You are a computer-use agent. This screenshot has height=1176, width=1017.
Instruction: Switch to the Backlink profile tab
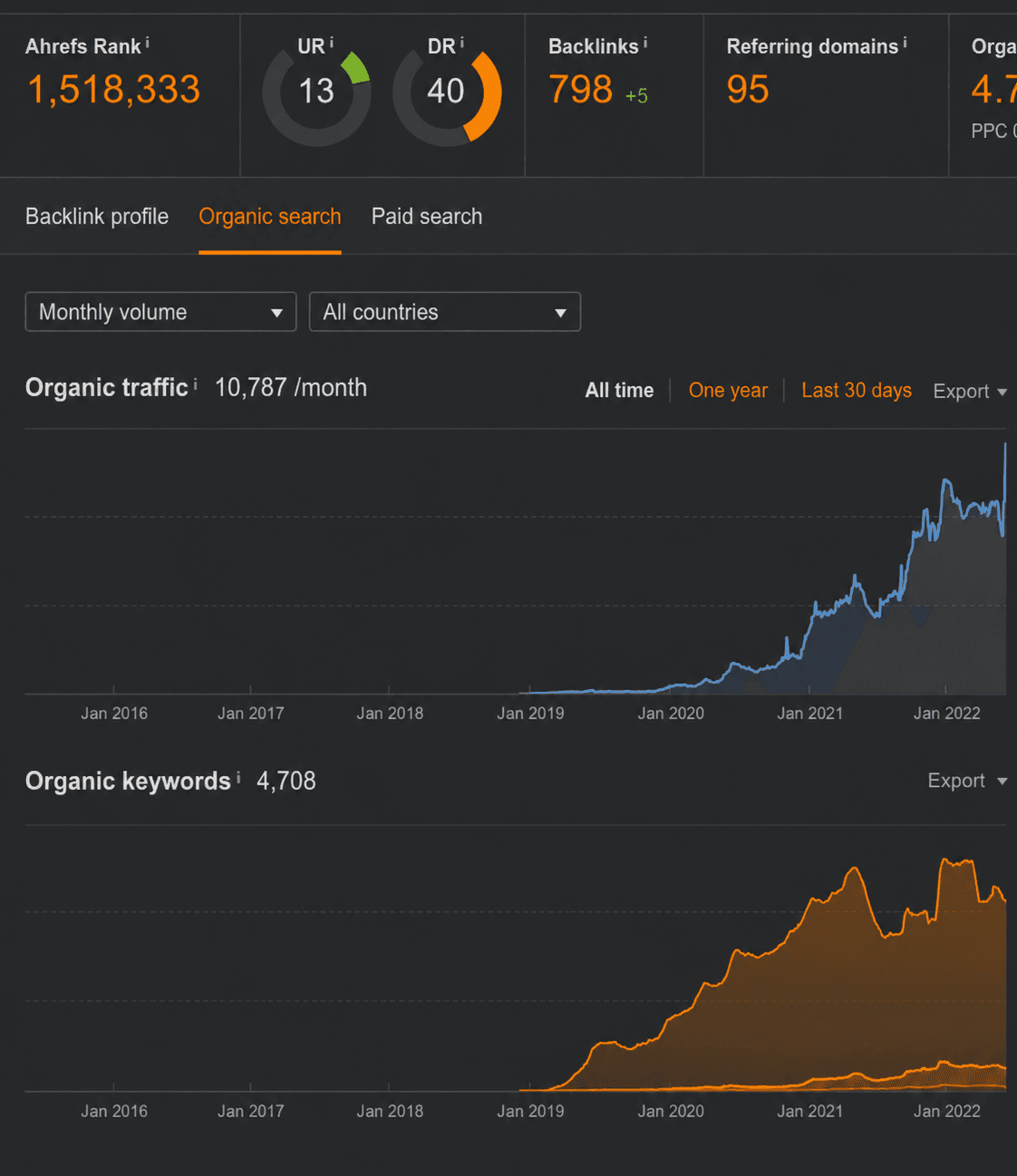click(97, 217)
